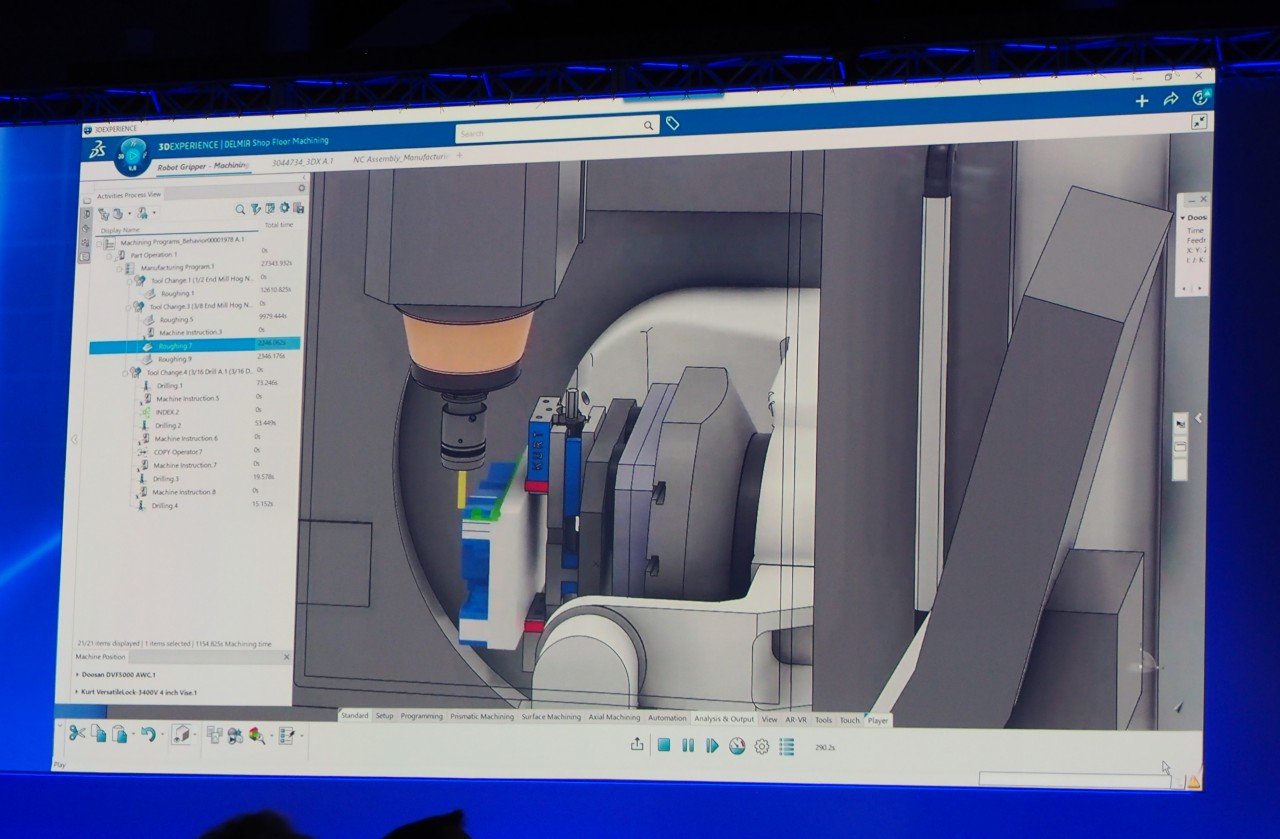This screenshot has width=1280, height=839.
Task: Switch to Robot Gripper - Machining tab
Action: point(202,166)
